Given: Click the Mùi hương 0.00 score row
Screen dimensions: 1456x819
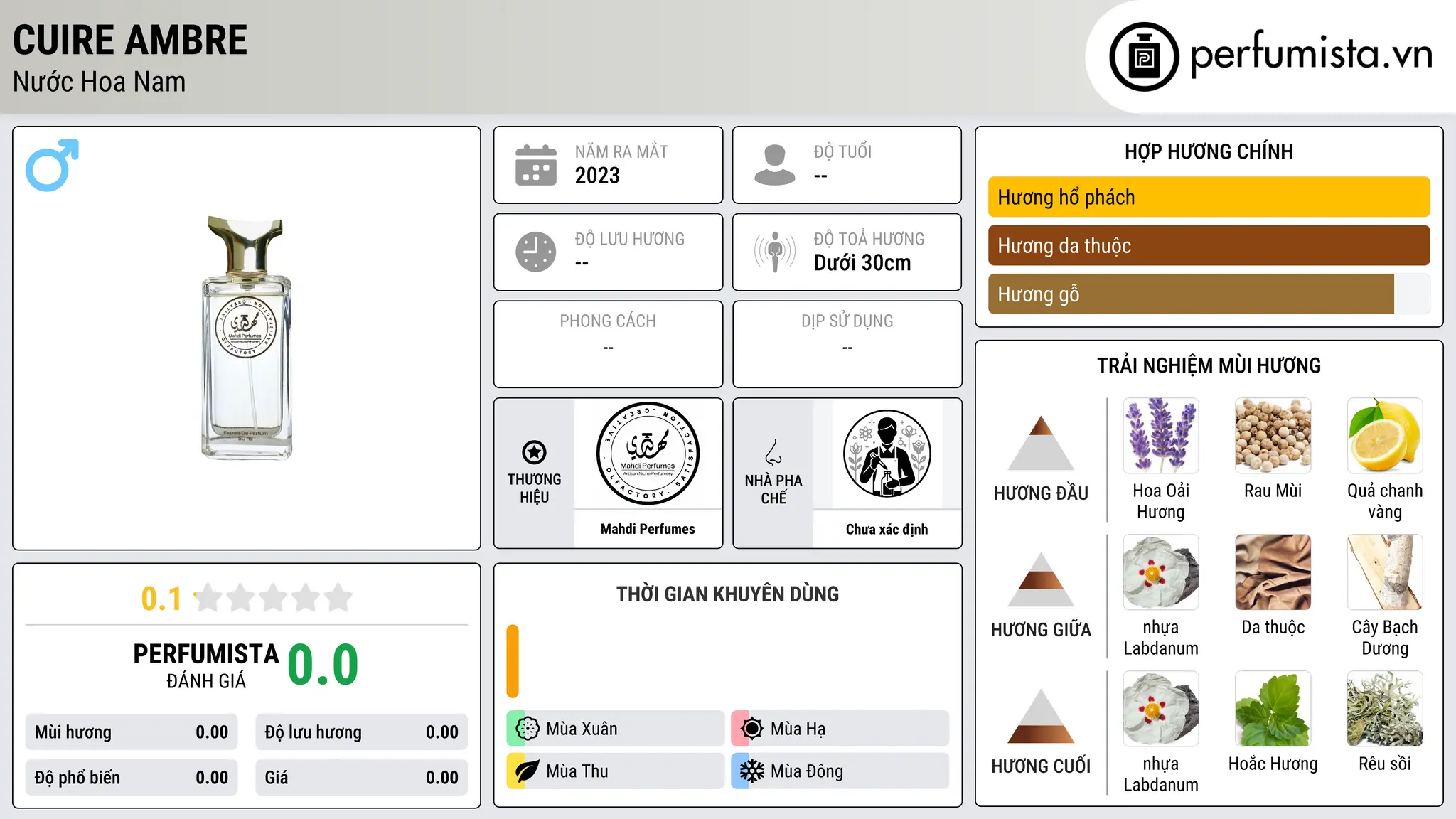Looking at the screenshot, I should click(132, 732).
